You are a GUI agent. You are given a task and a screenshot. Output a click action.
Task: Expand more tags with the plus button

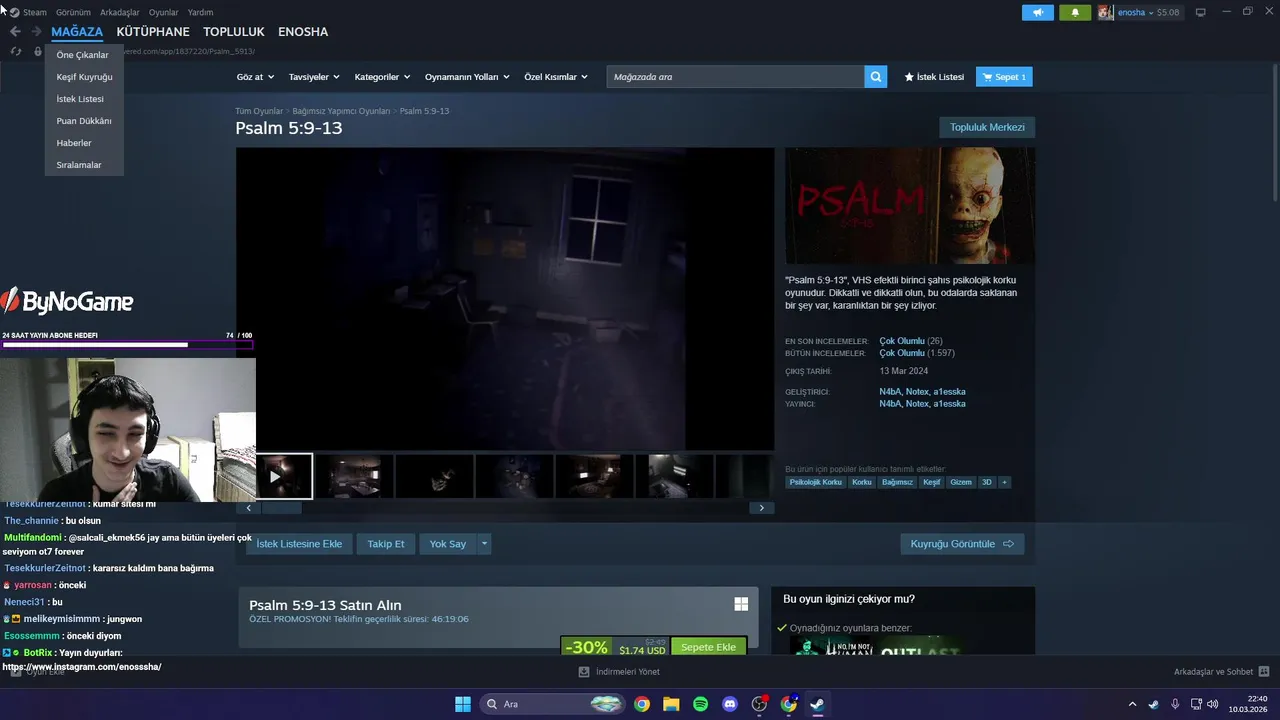click(1004, 482)
